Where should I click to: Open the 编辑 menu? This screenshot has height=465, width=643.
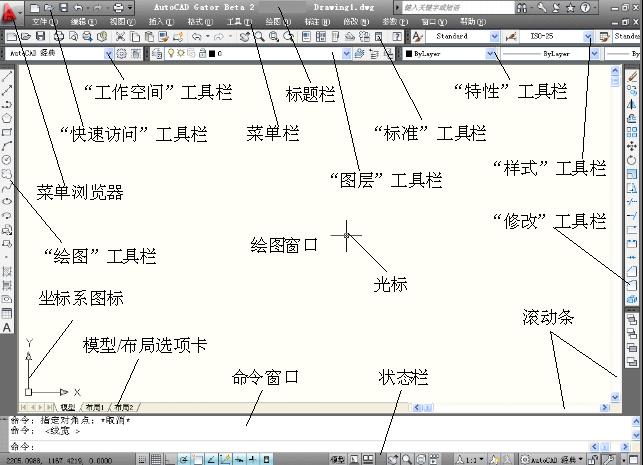83,22
